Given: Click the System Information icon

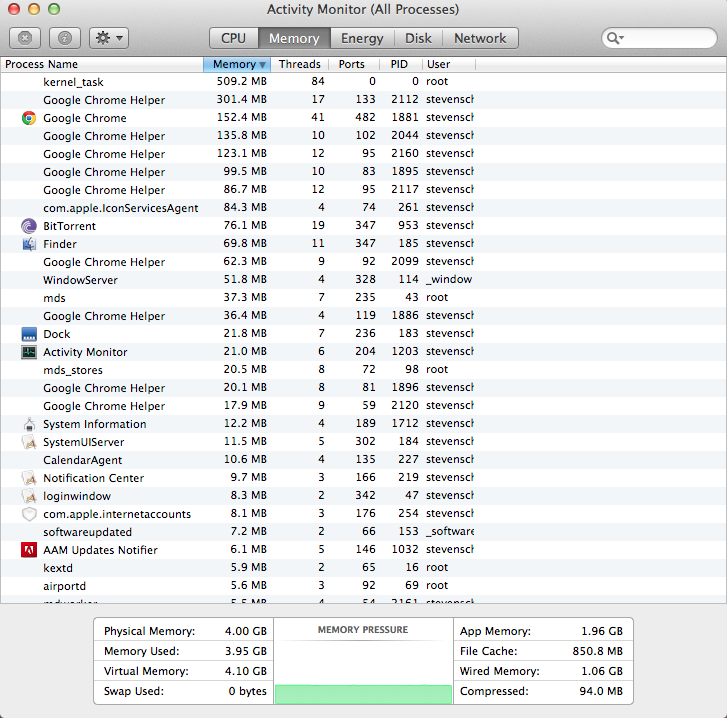Looking at the screenshot, I should 29,424.
